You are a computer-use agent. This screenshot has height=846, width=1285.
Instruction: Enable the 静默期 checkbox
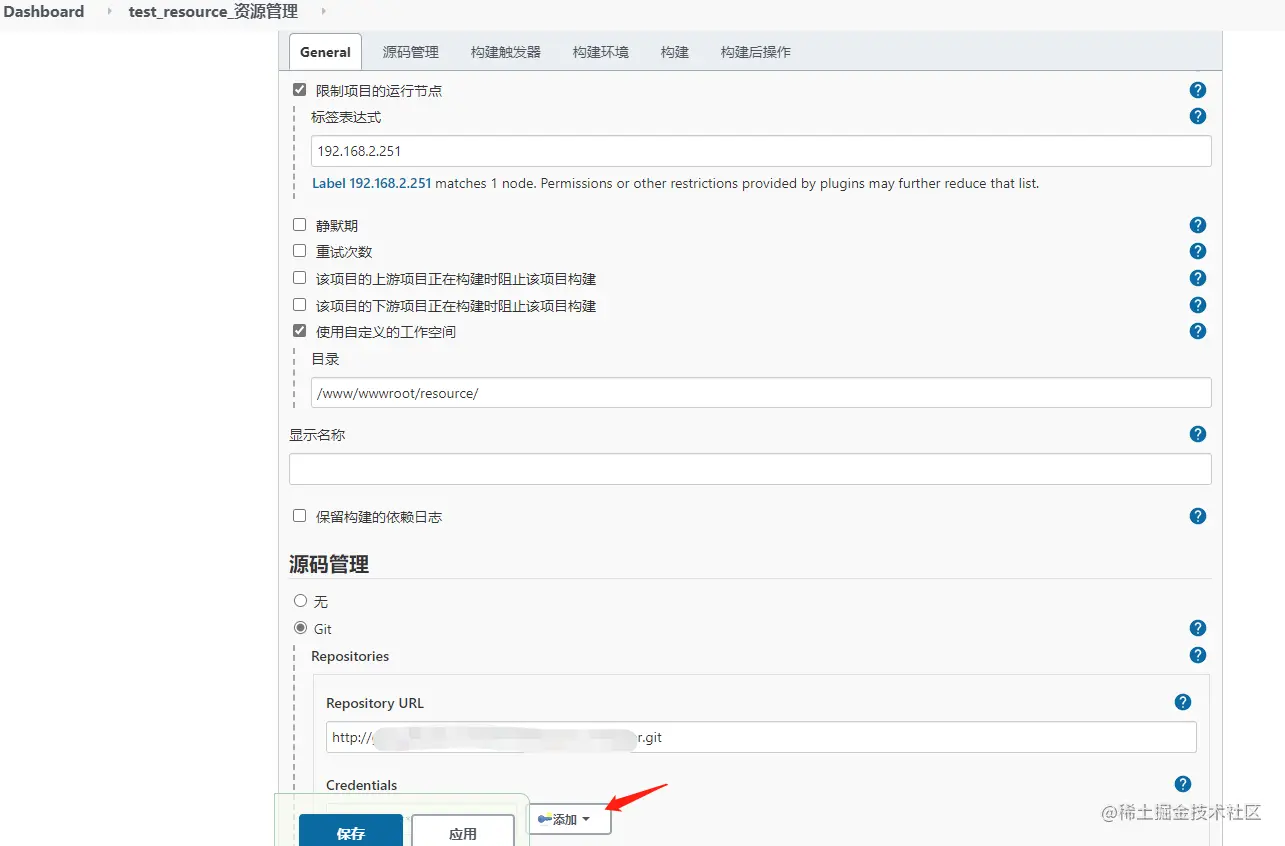tap(299, 225)
